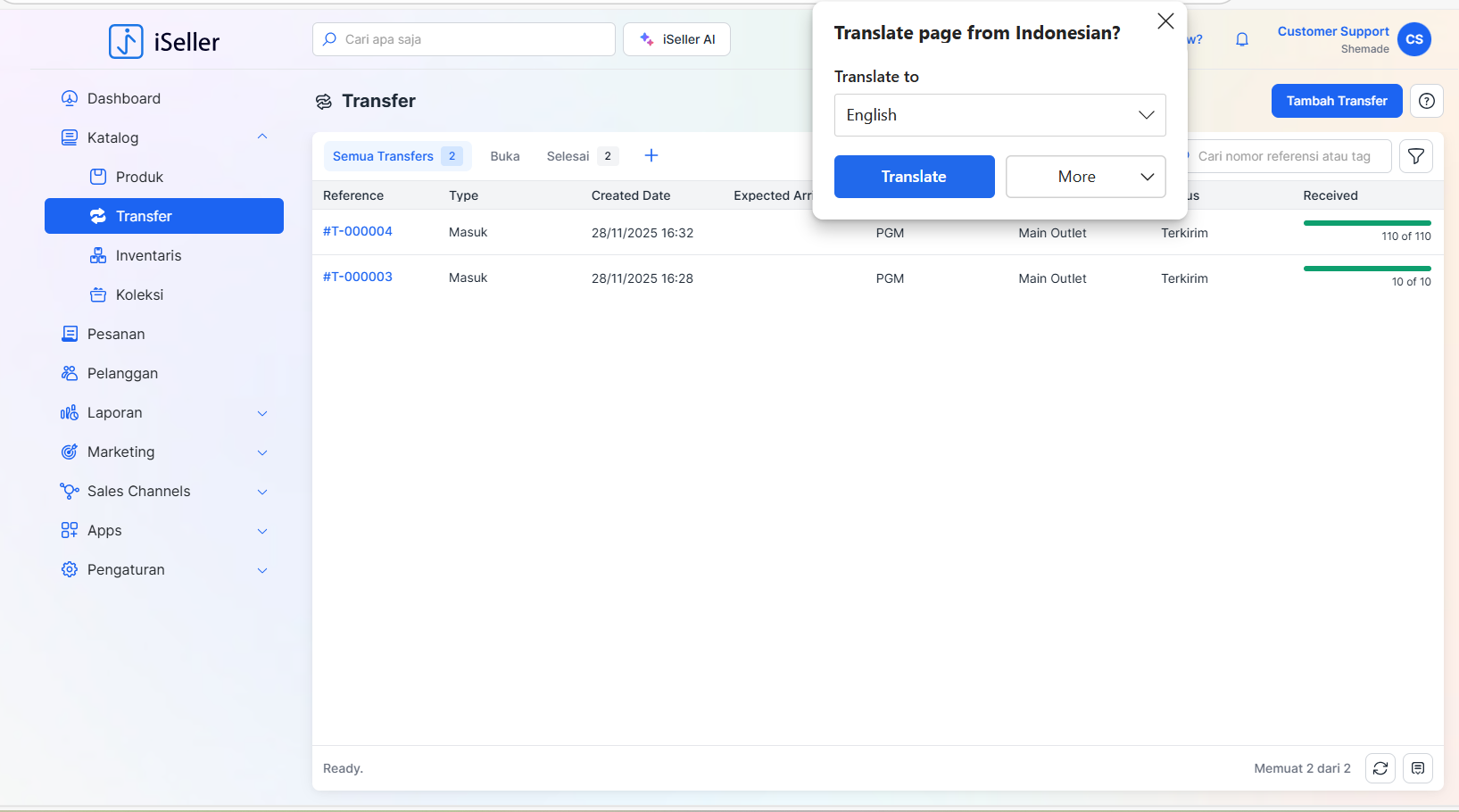Click the CS user avatar
This screenshot has height=812, width=1459.
pyautogui.click(x=1413, y=39)
